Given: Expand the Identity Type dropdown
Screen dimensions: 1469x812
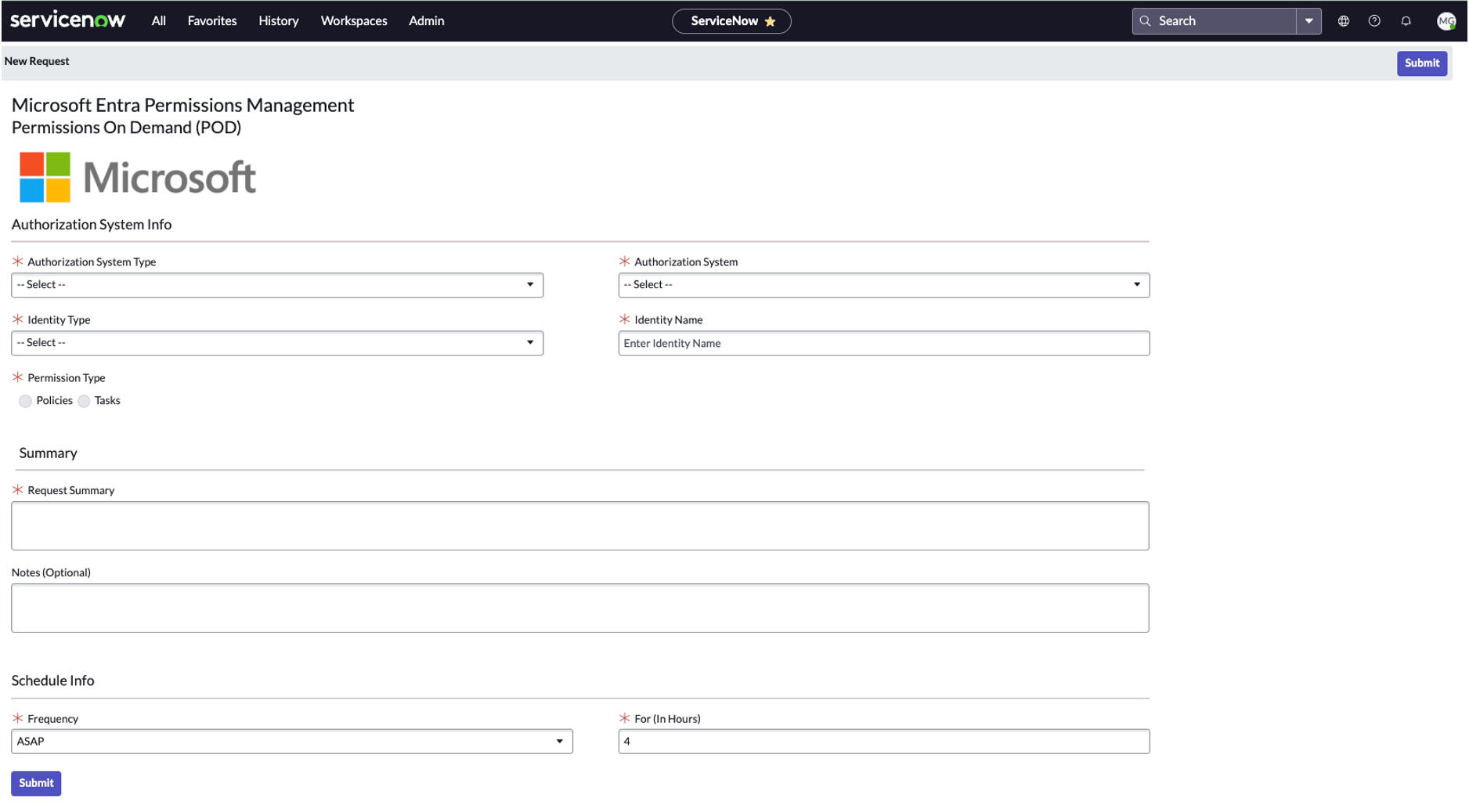Looking at the screenshot, I should (x=276, y=343).
